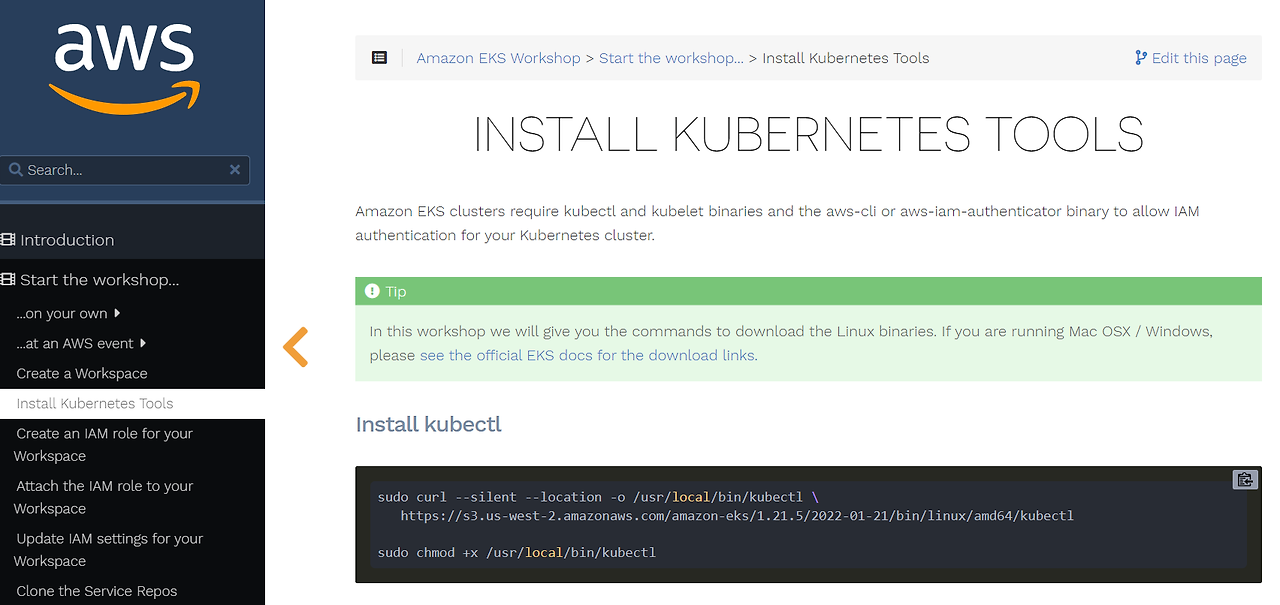Click Install Kubernetes Tools breadcrumb text
Viewport: 1280px width, 605px height.
846,58
